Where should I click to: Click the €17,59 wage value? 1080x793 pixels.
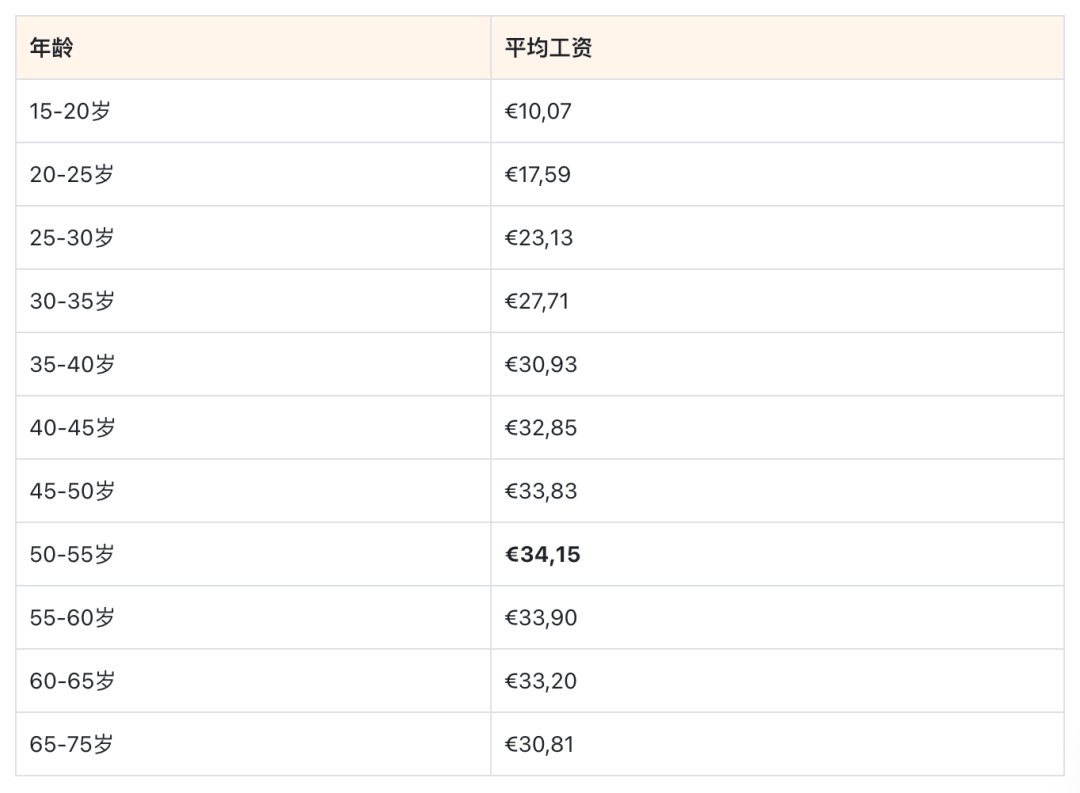pyautogui.click(x=538, y=174)
